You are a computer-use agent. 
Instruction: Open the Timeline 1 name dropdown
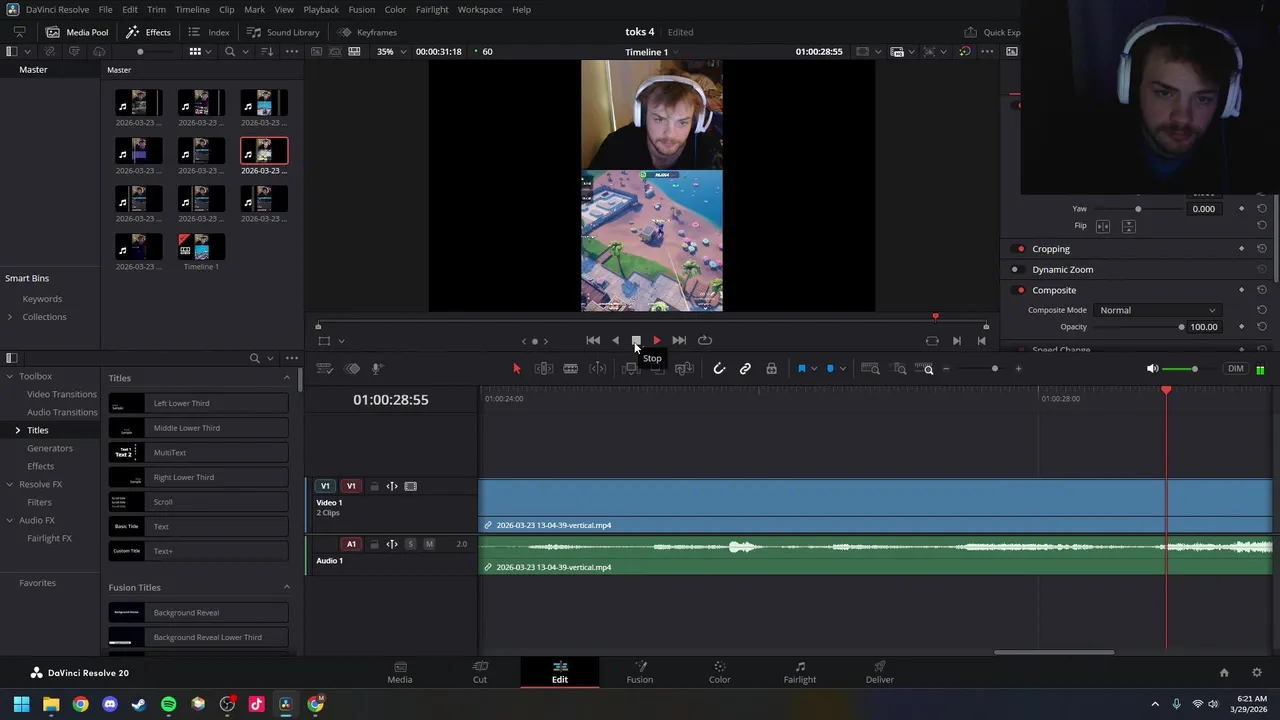tap(652, 52)
